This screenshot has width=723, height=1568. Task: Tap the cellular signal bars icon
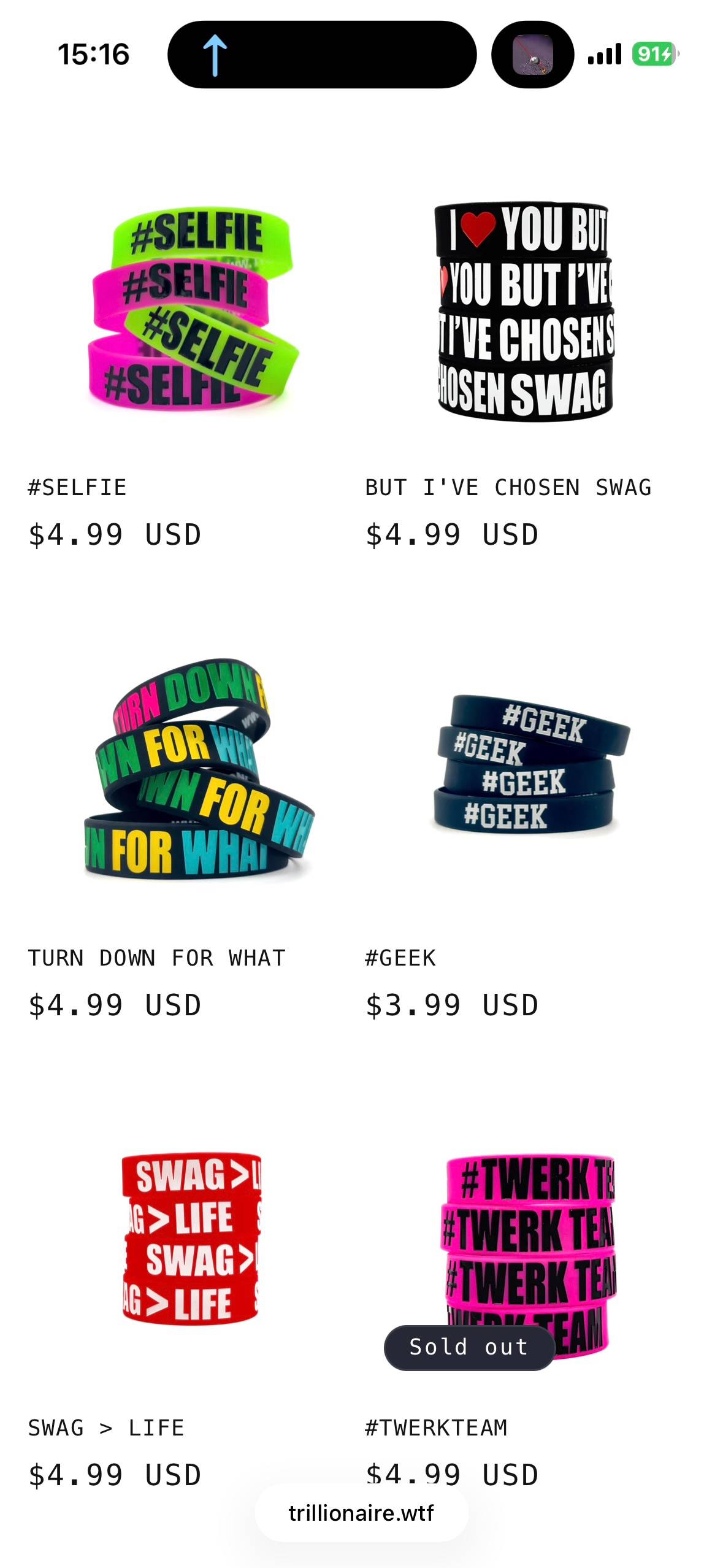(604, 54)
